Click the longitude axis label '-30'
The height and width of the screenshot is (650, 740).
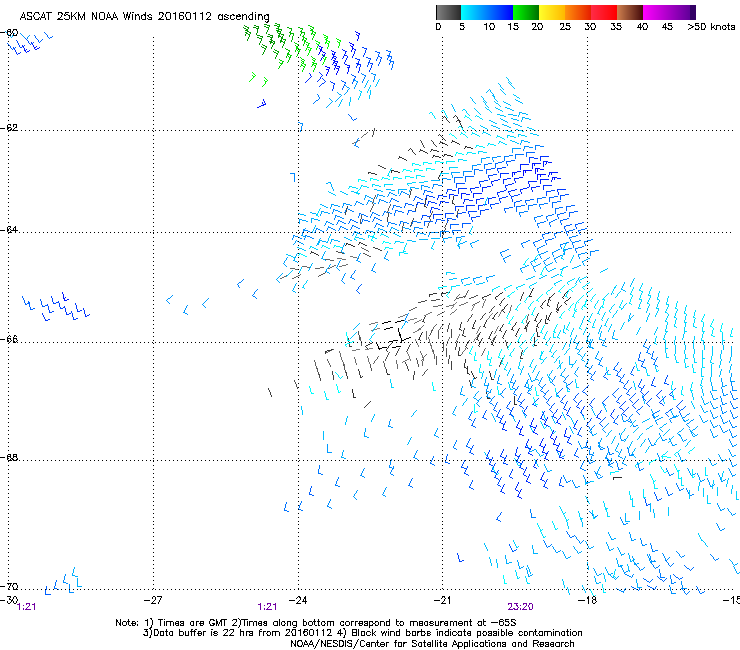(9, 600)
